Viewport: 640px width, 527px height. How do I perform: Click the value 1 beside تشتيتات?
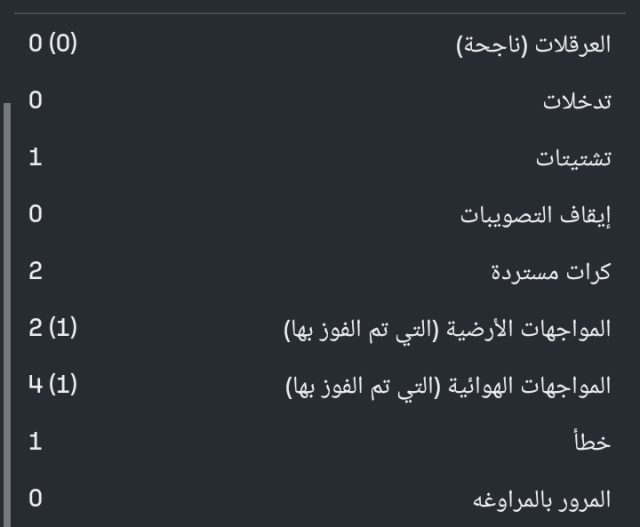(35, 158)
